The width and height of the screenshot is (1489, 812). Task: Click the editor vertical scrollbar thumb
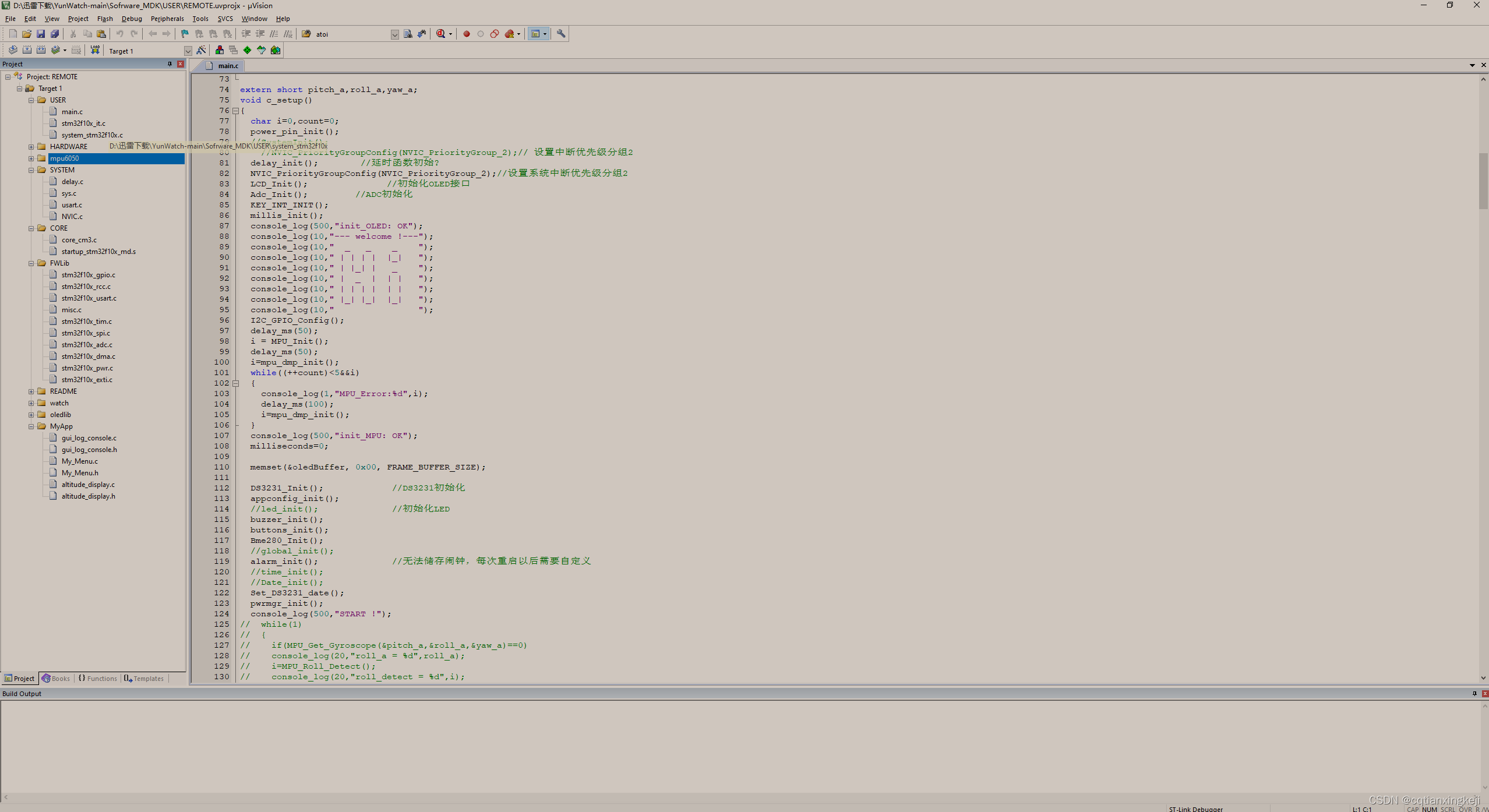1483,181
